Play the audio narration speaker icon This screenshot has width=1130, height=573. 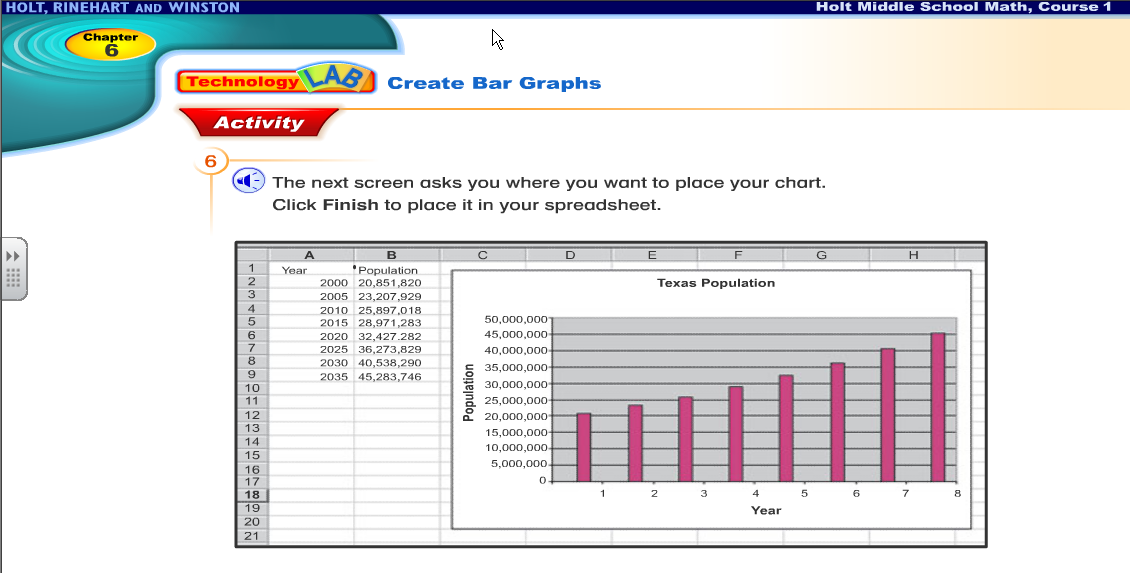coord(248,181)
